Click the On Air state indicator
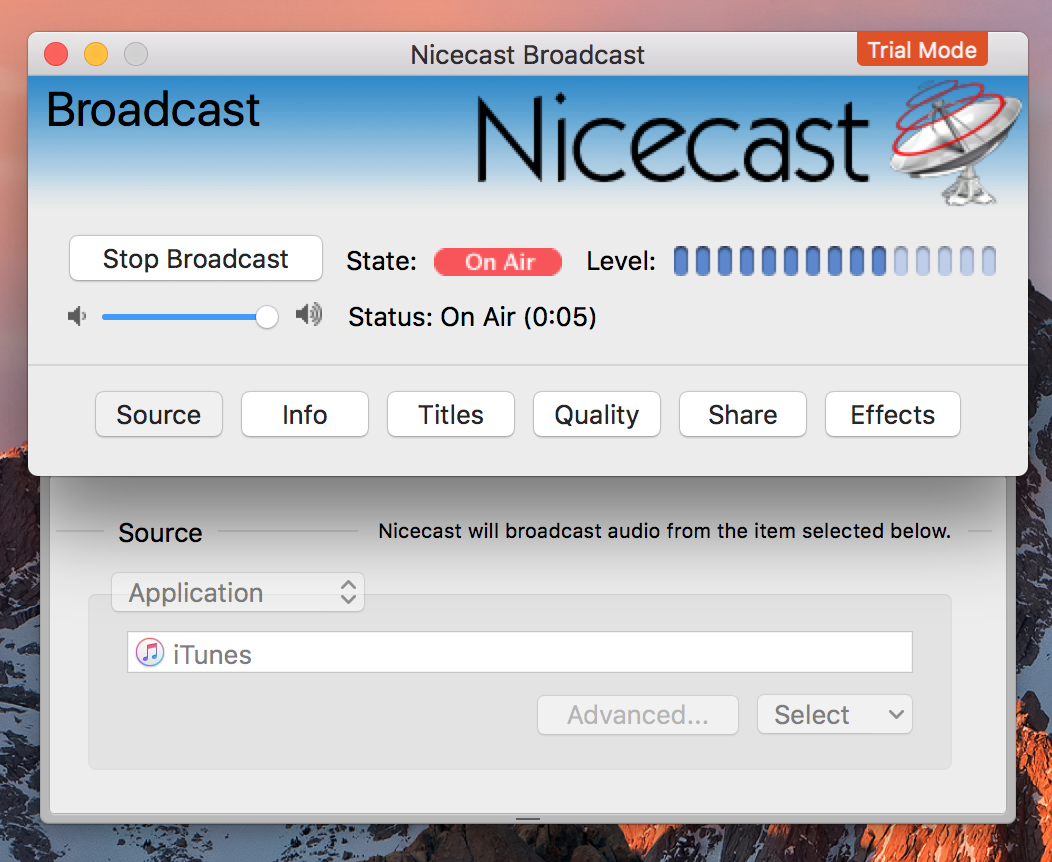The height and width of the screenshot is (862, 1052). click(498, 262)
